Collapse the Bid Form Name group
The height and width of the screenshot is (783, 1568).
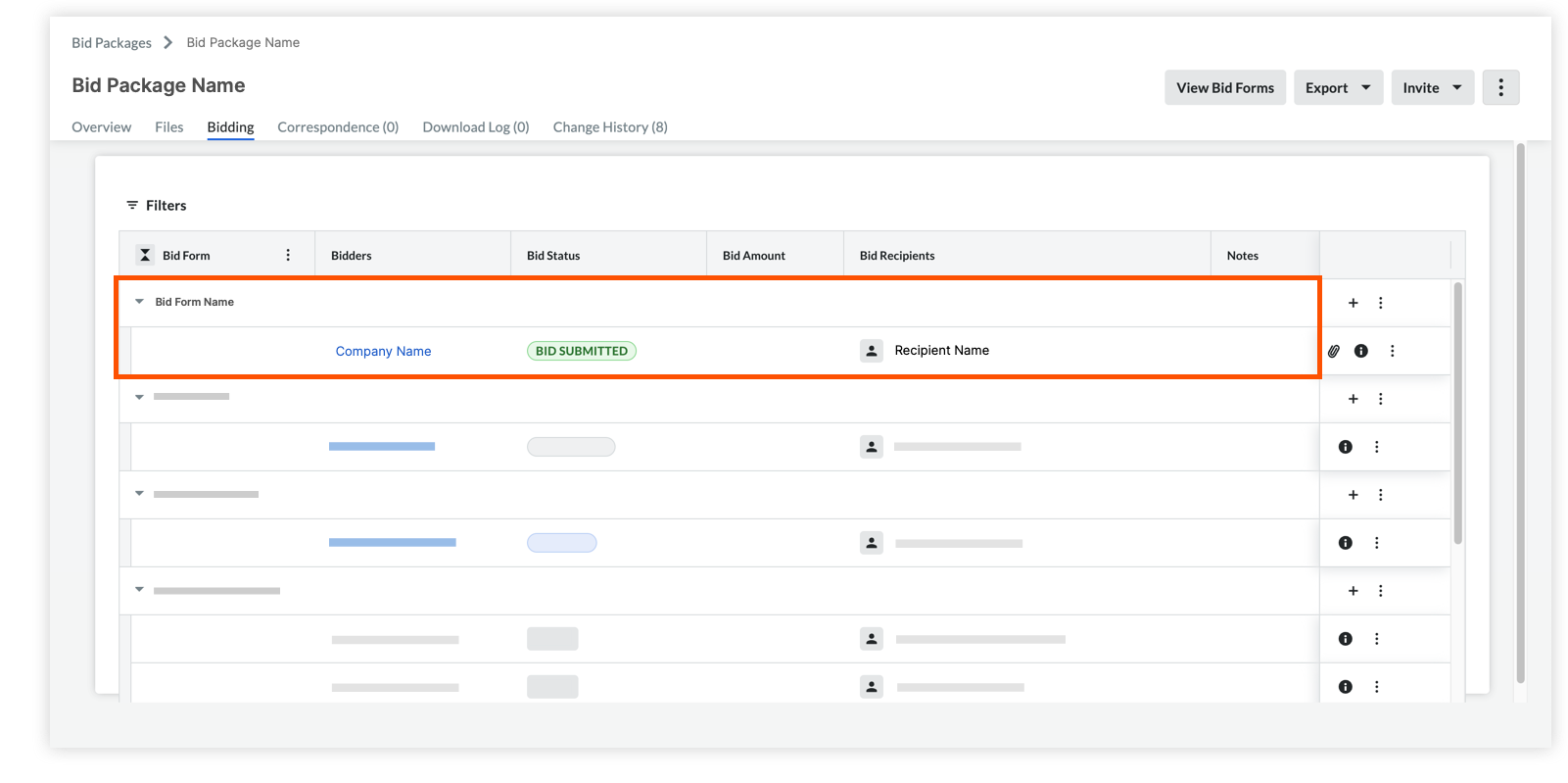click(139, 302)
